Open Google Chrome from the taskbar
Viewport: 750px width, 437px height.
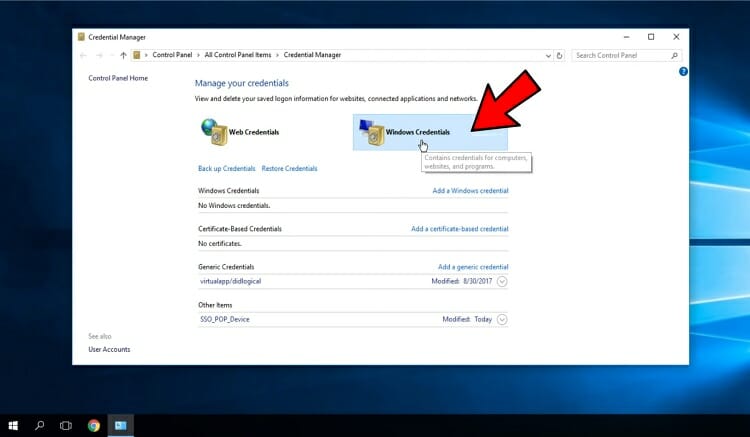(x=93, y=425)
